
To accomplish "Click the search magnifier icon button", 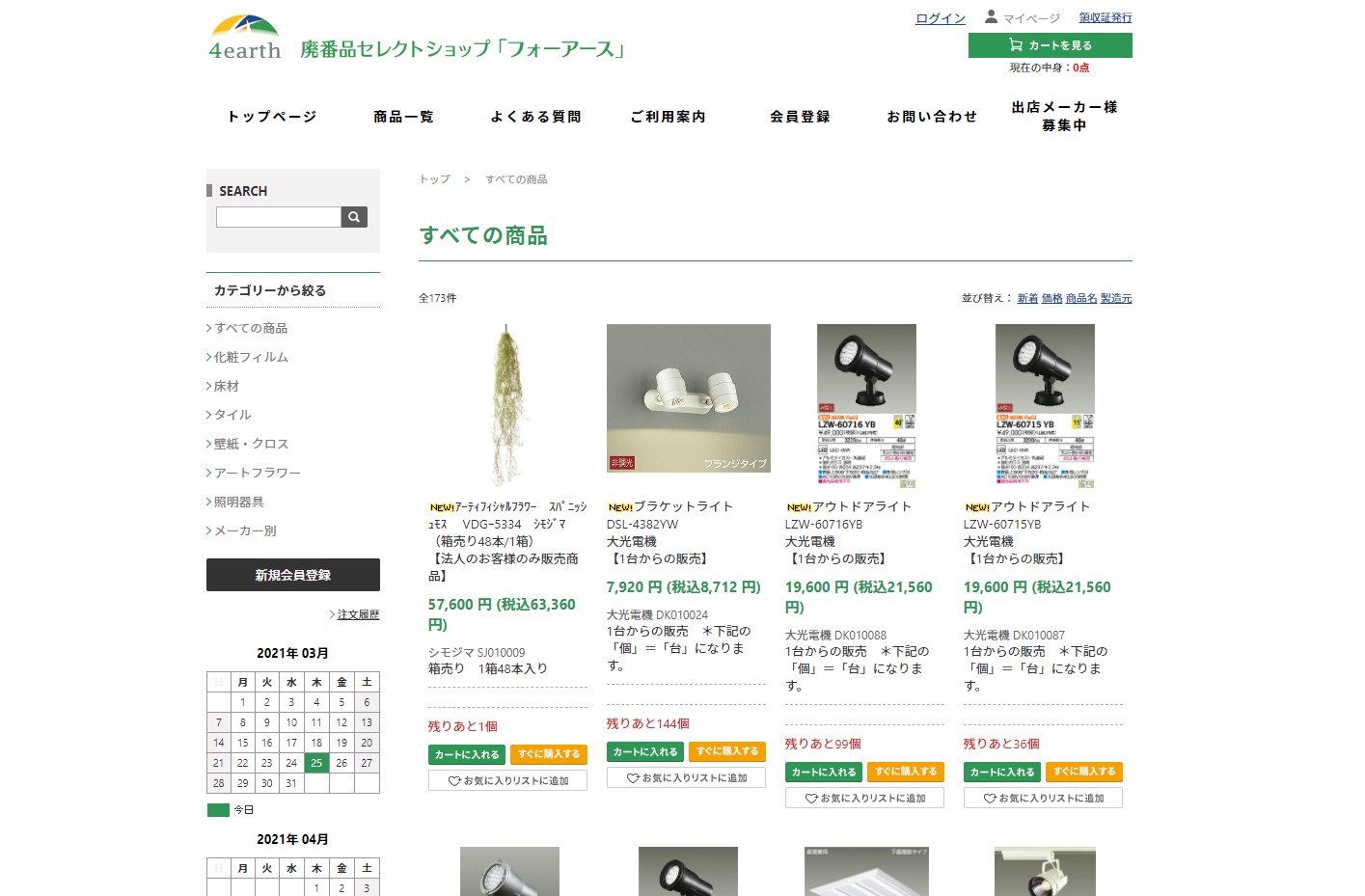I will [x=354, y=217].
